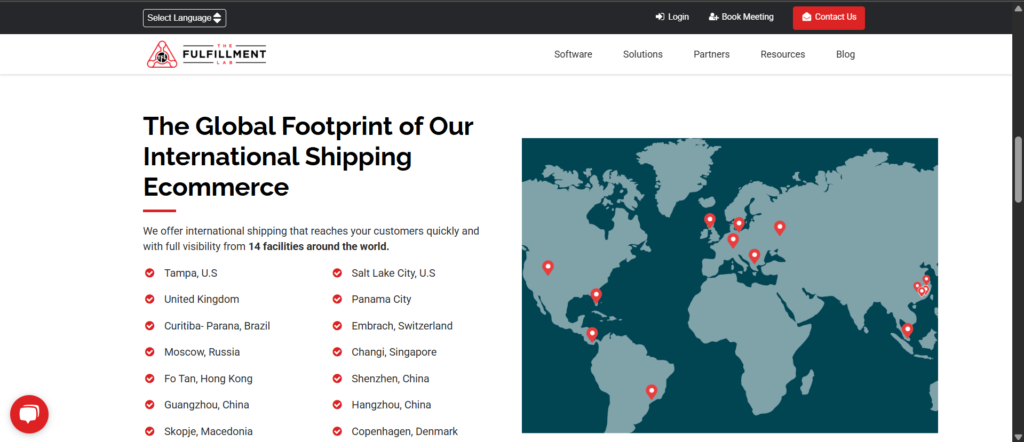1024x442 pixels.
Task: Select the text "Fo Tan, Hong Kong"
Action: tap(208, 379)
